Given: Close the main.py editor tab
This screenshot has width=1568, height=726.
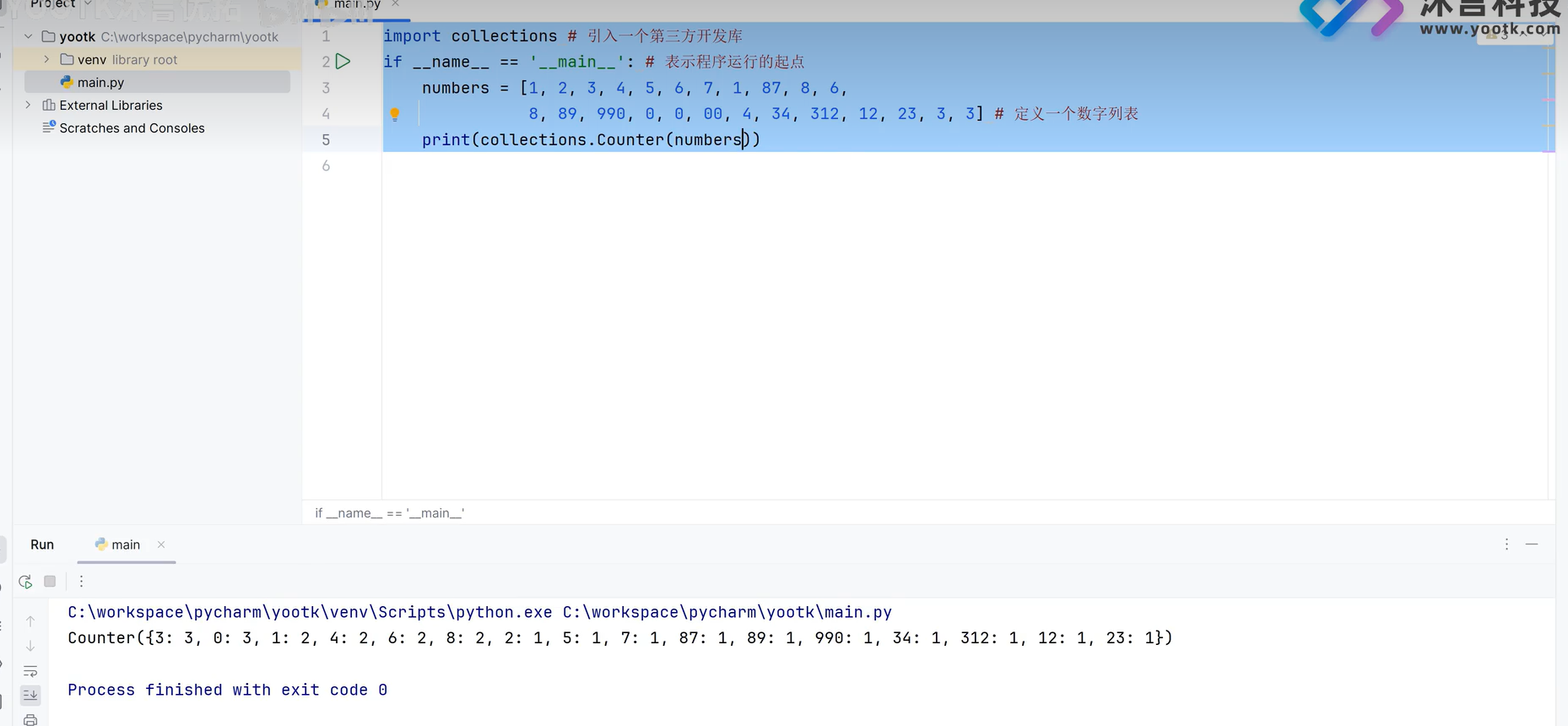Looking at the screenshot, I should [395, 4].
